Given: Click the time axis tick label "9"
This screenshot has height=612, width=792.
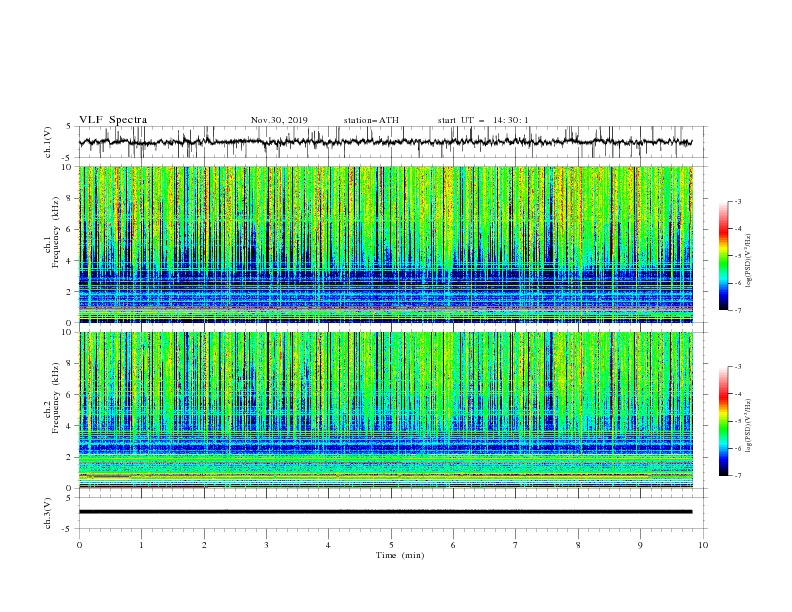Looking at the screenshot, I should 640,545.
